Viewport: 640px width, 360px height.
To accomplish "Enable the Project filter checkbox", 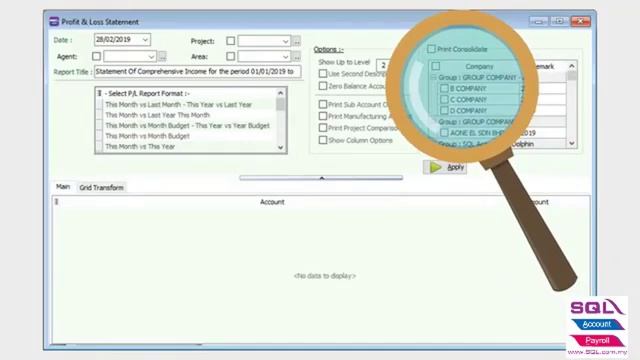I will 231,41.
